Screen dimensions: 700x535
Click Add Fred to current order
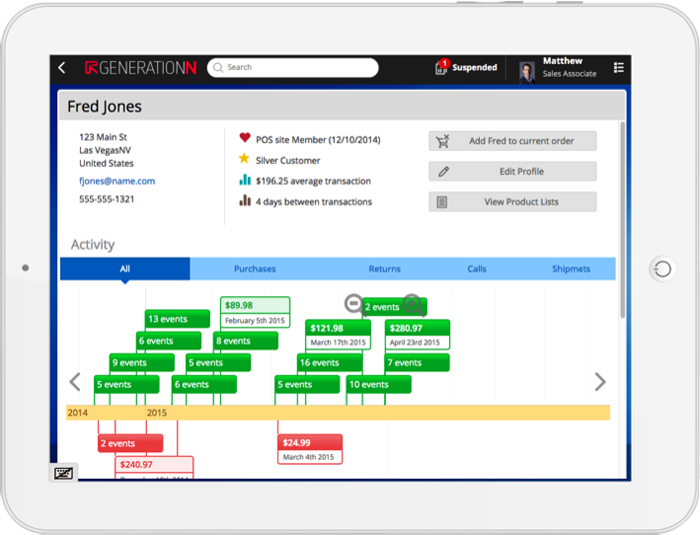click(x=512, y=141)
